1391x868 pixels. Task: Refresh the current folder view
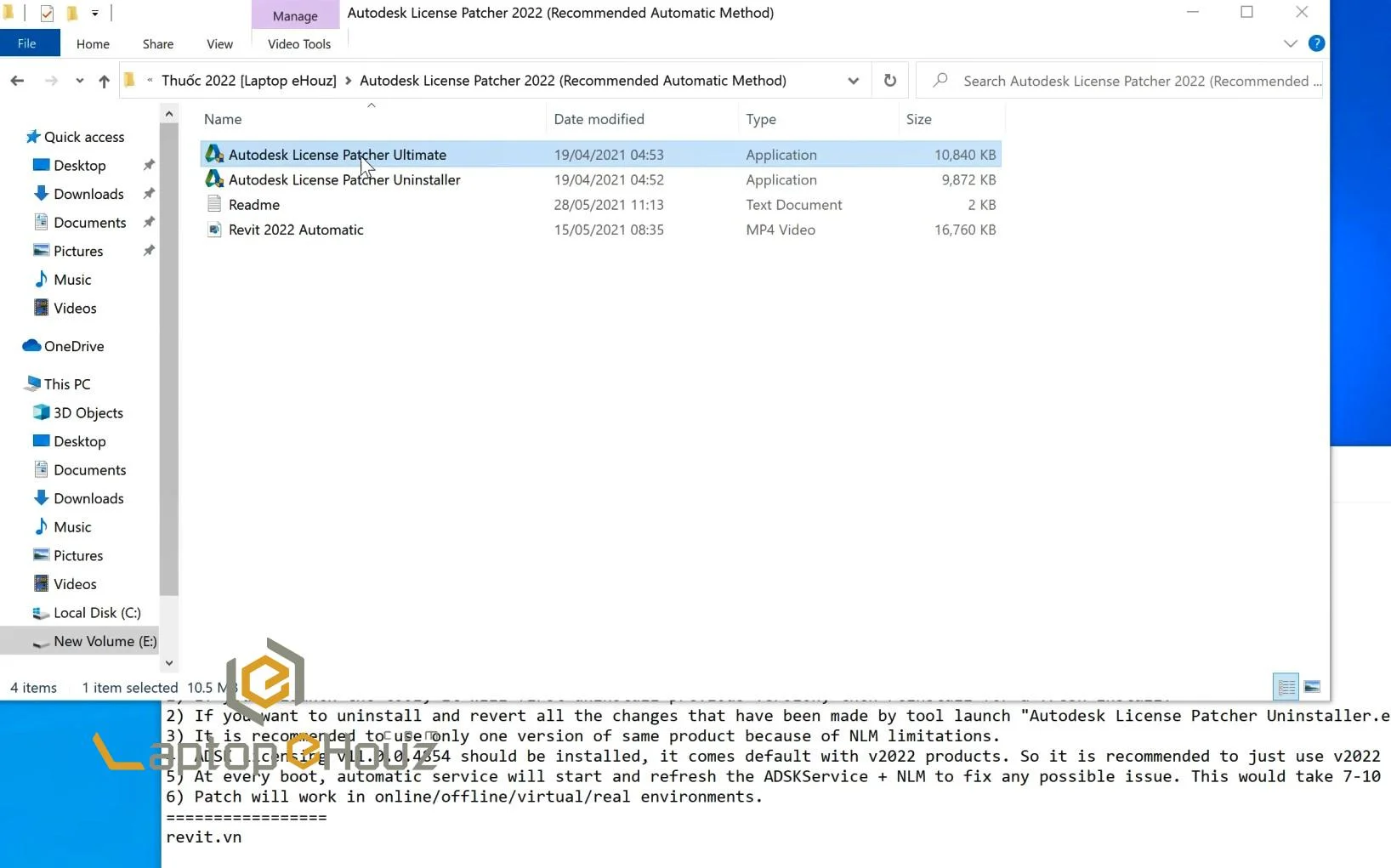pos(890,81)
